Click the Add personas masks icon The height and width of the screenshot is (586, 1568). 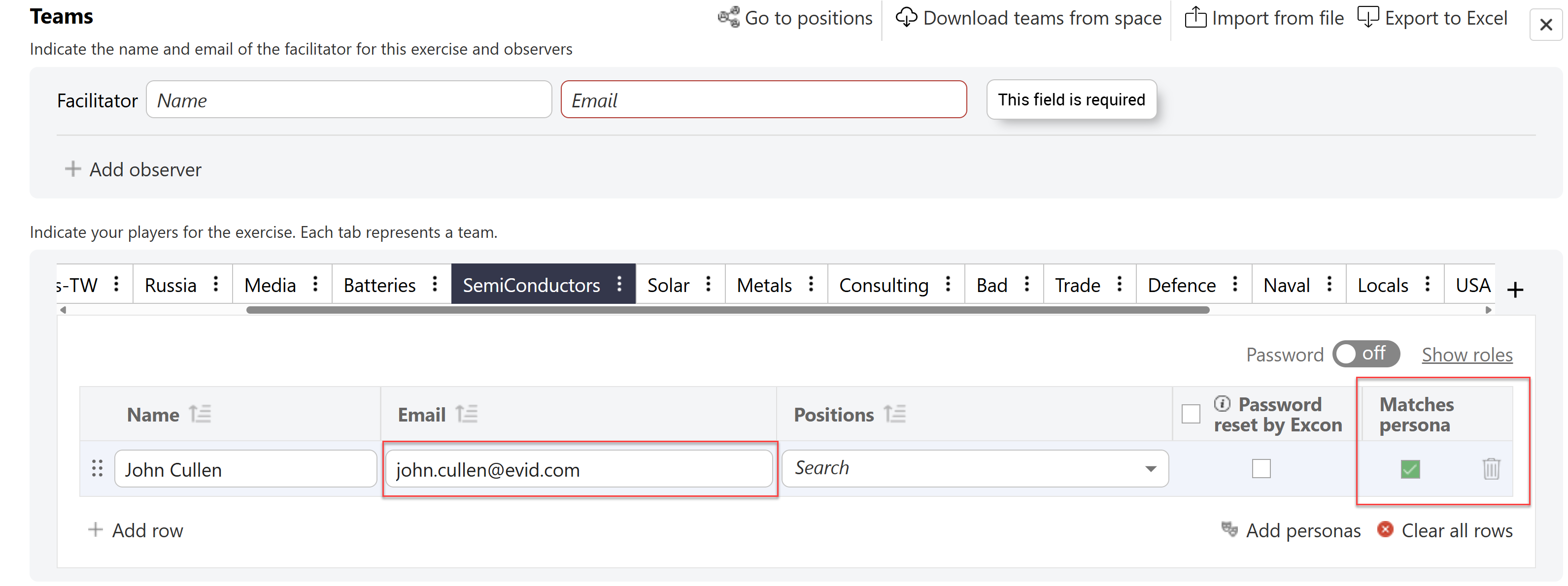pyautogui.click(x=1229, y=529)
